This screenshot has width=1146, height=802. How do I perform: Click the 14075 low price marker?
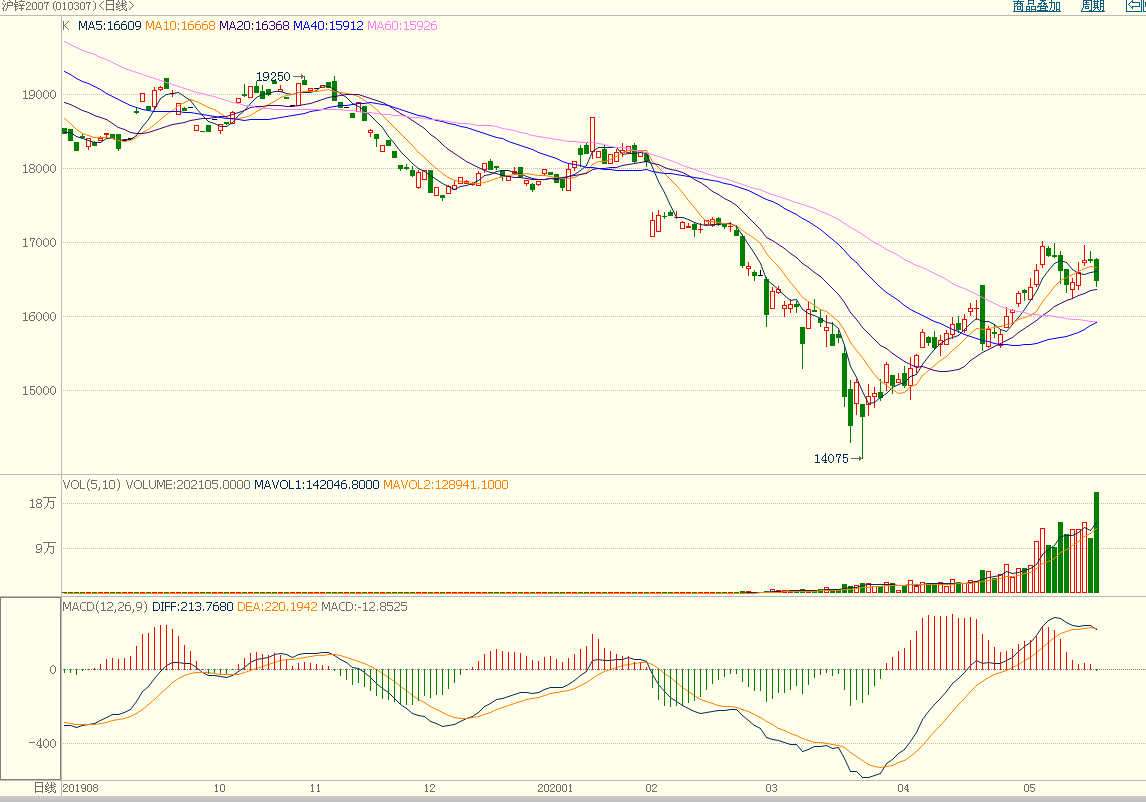pyautogui.click(x=831, y=459)
